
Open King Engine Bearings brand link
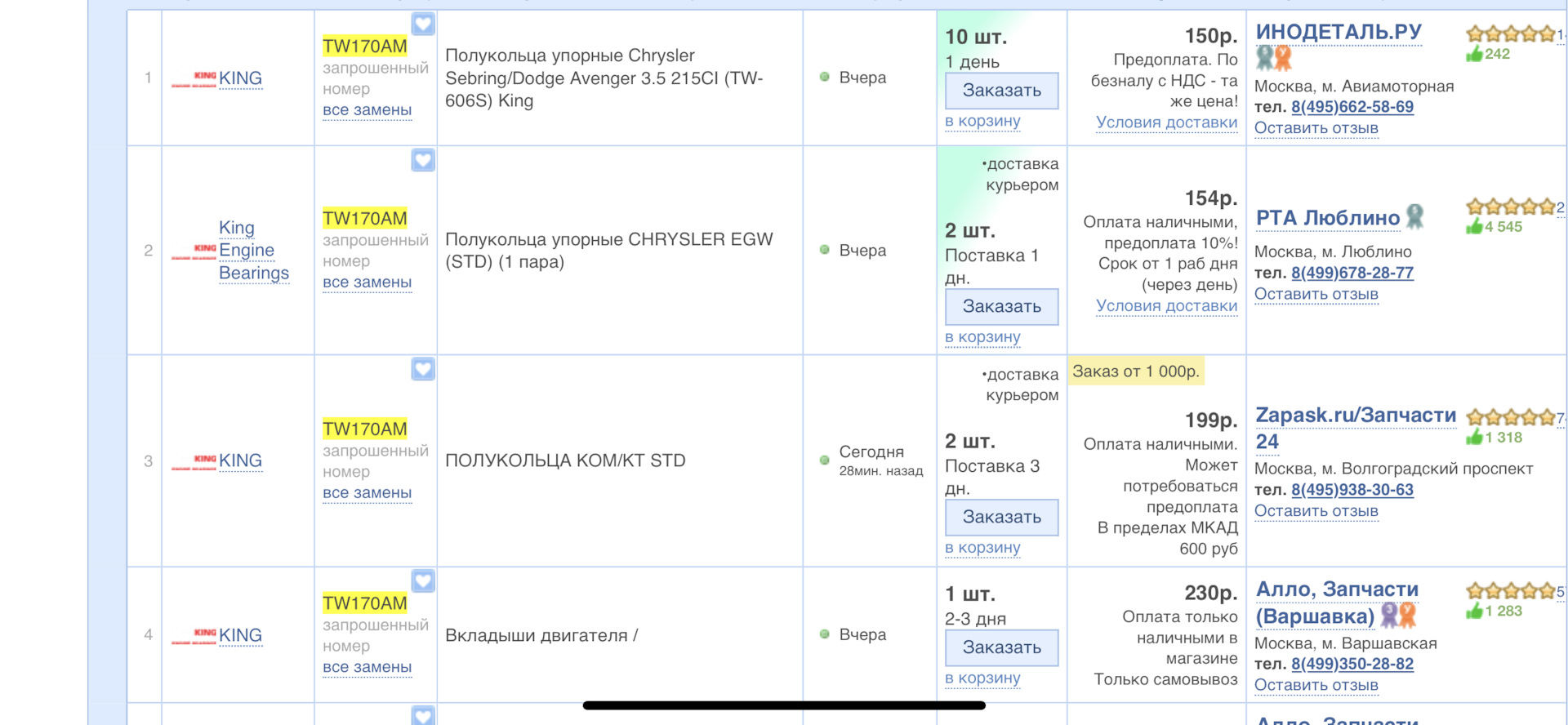(x=254, y=250)
